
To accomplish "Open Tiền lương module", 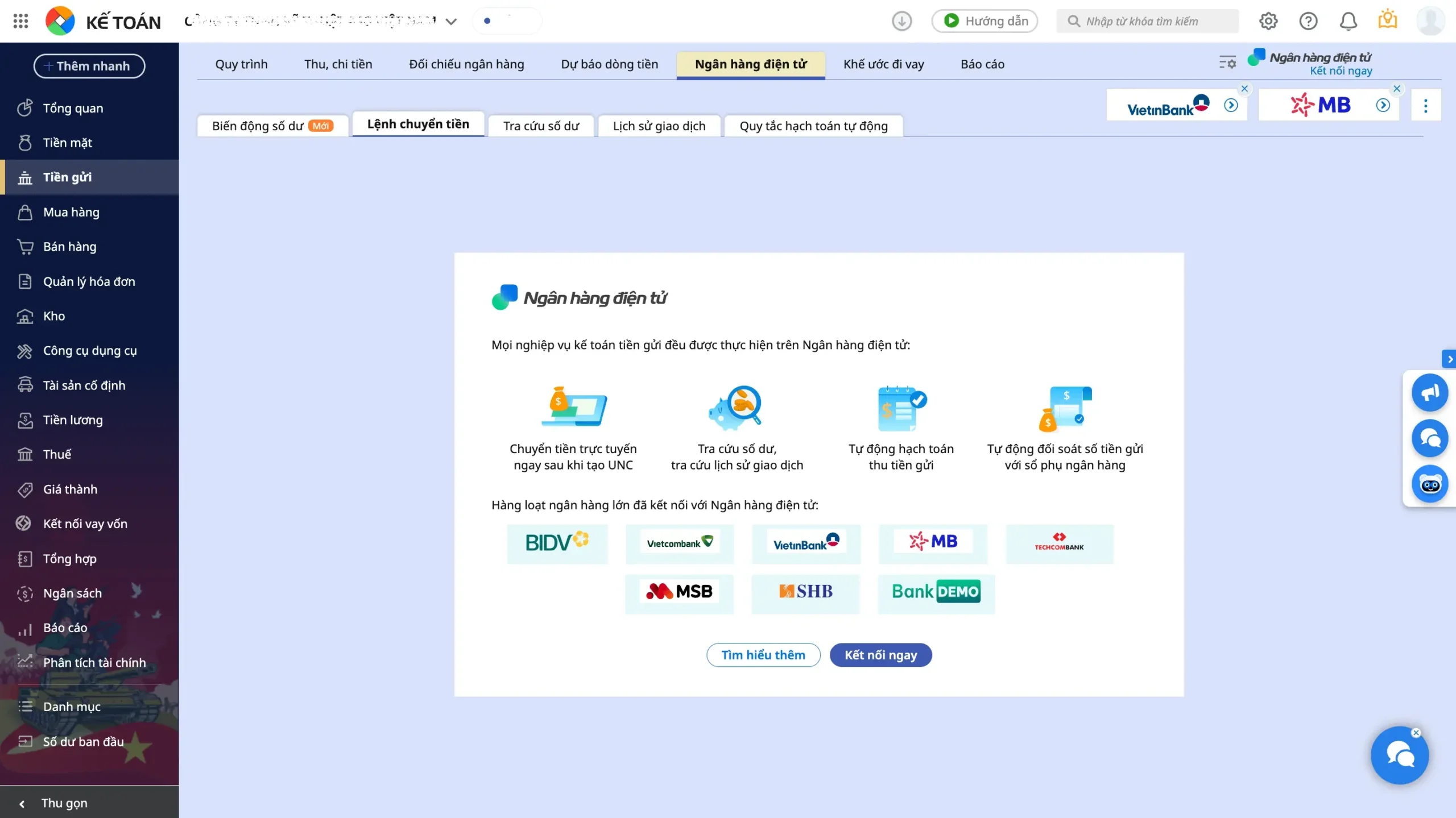I will (x=89, y=420).
